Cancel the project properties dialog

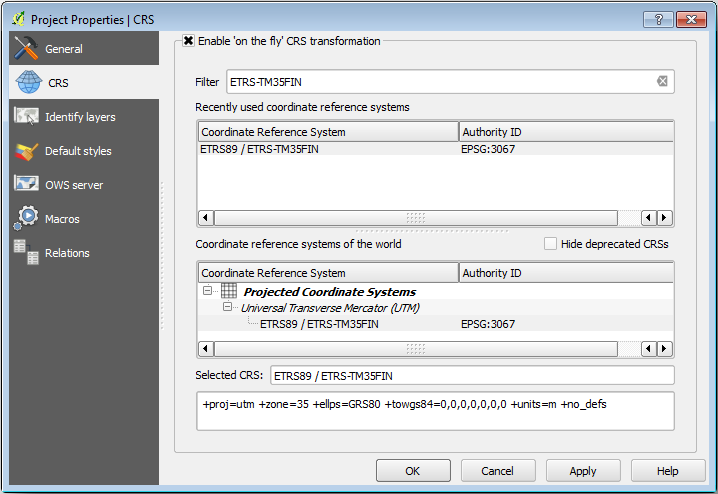click(497, 471)
